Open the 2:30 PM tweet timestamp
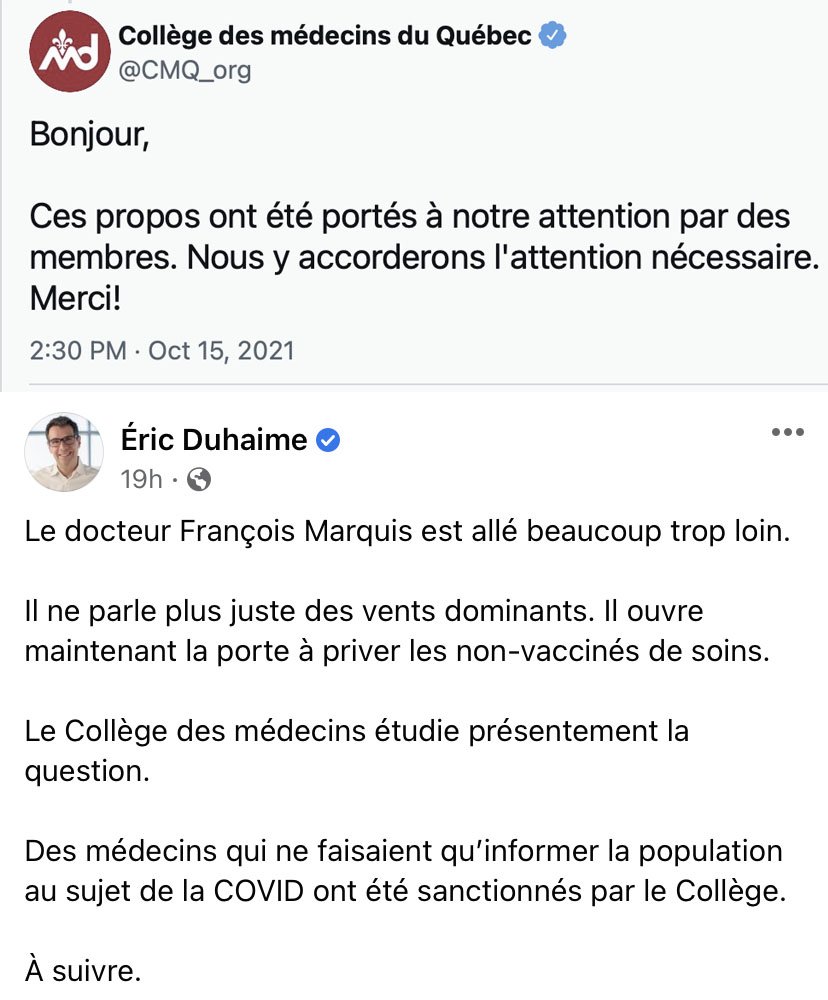The width and height of the screenshot is (828, 1000). coord(78,351)
